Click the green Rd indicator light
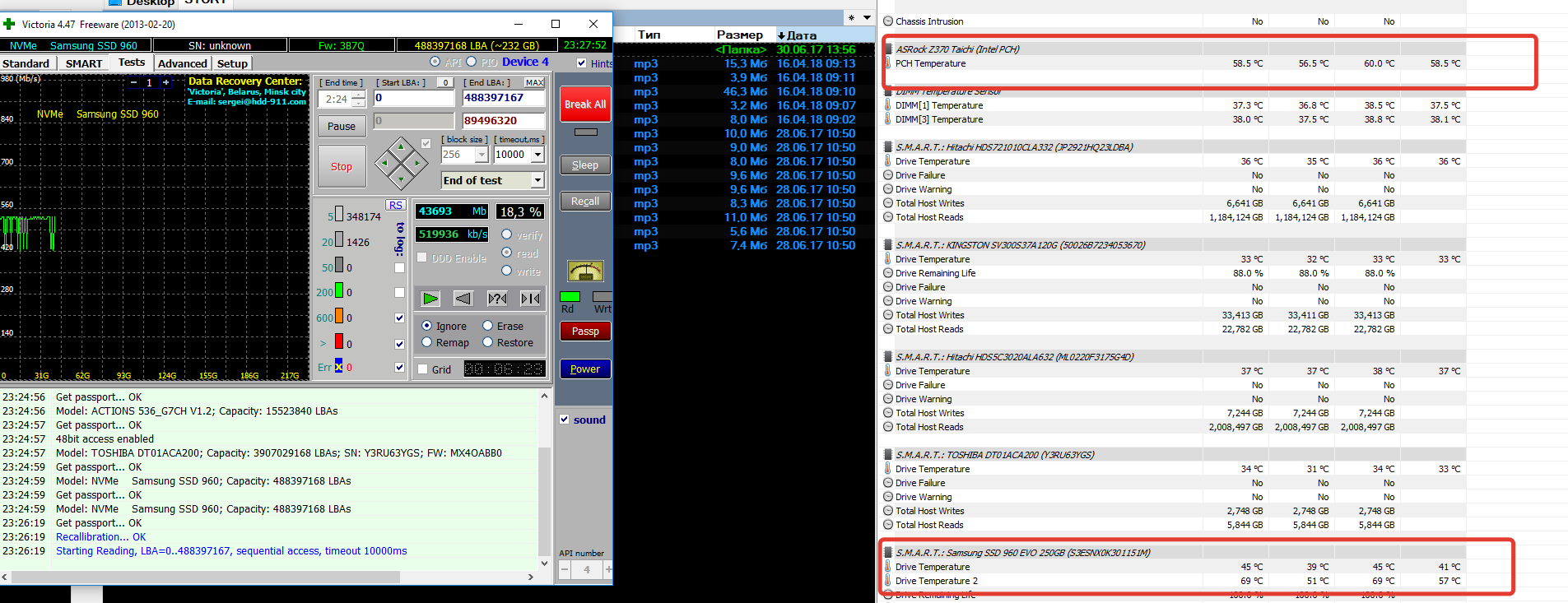Viewport: 1568px width, 603px height. click(x=570, y=296)
